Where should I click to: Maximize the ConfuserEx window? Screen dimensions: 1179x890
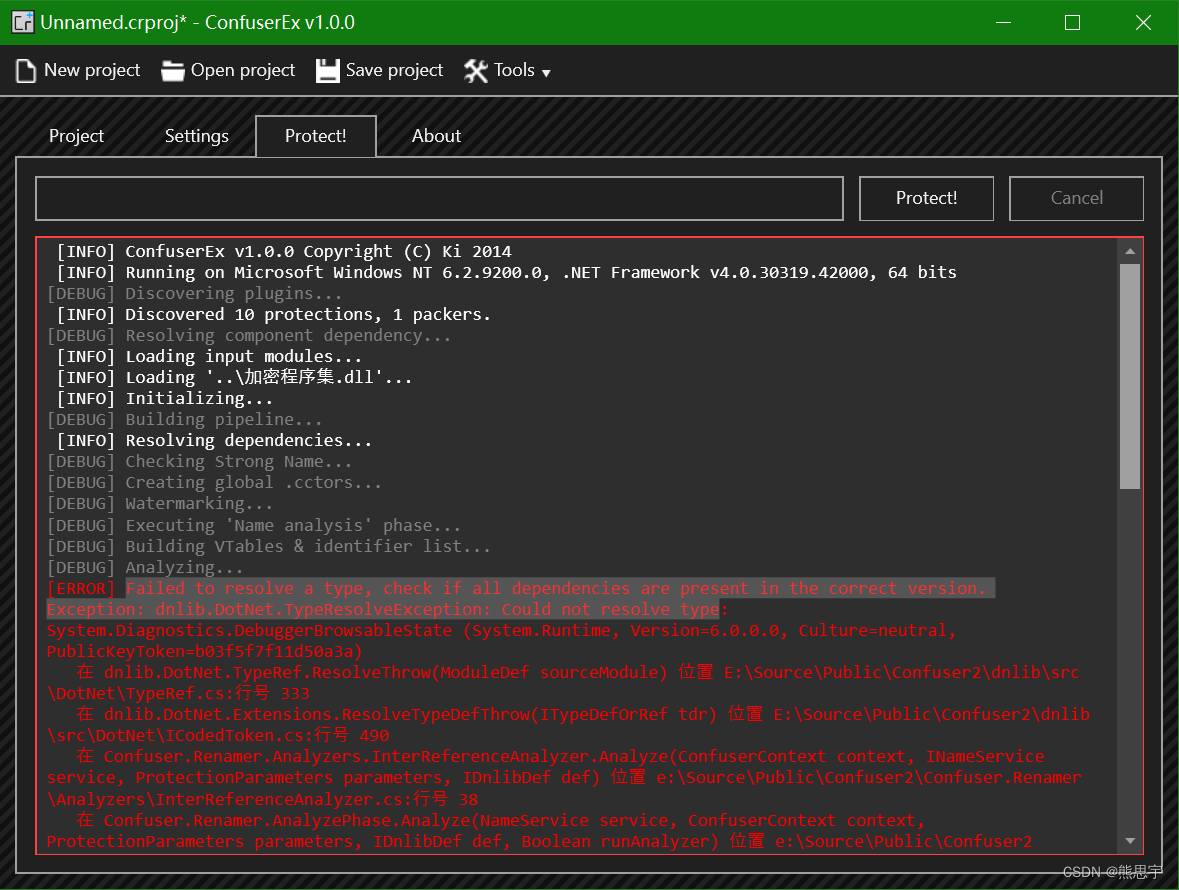pyautogui.click(x=1073, y=23)
